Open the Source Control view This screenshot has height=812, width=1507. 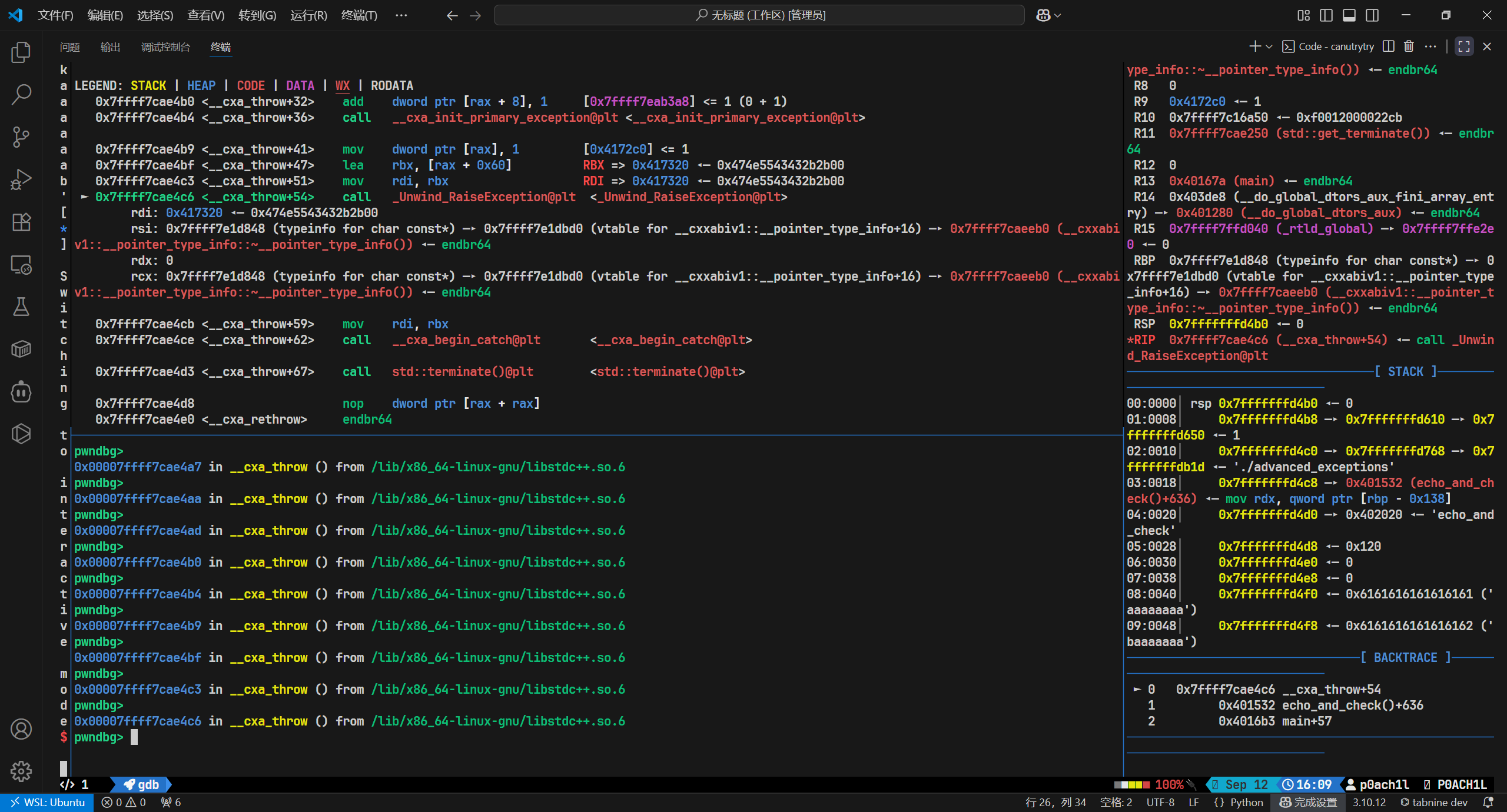pos(21,137)
